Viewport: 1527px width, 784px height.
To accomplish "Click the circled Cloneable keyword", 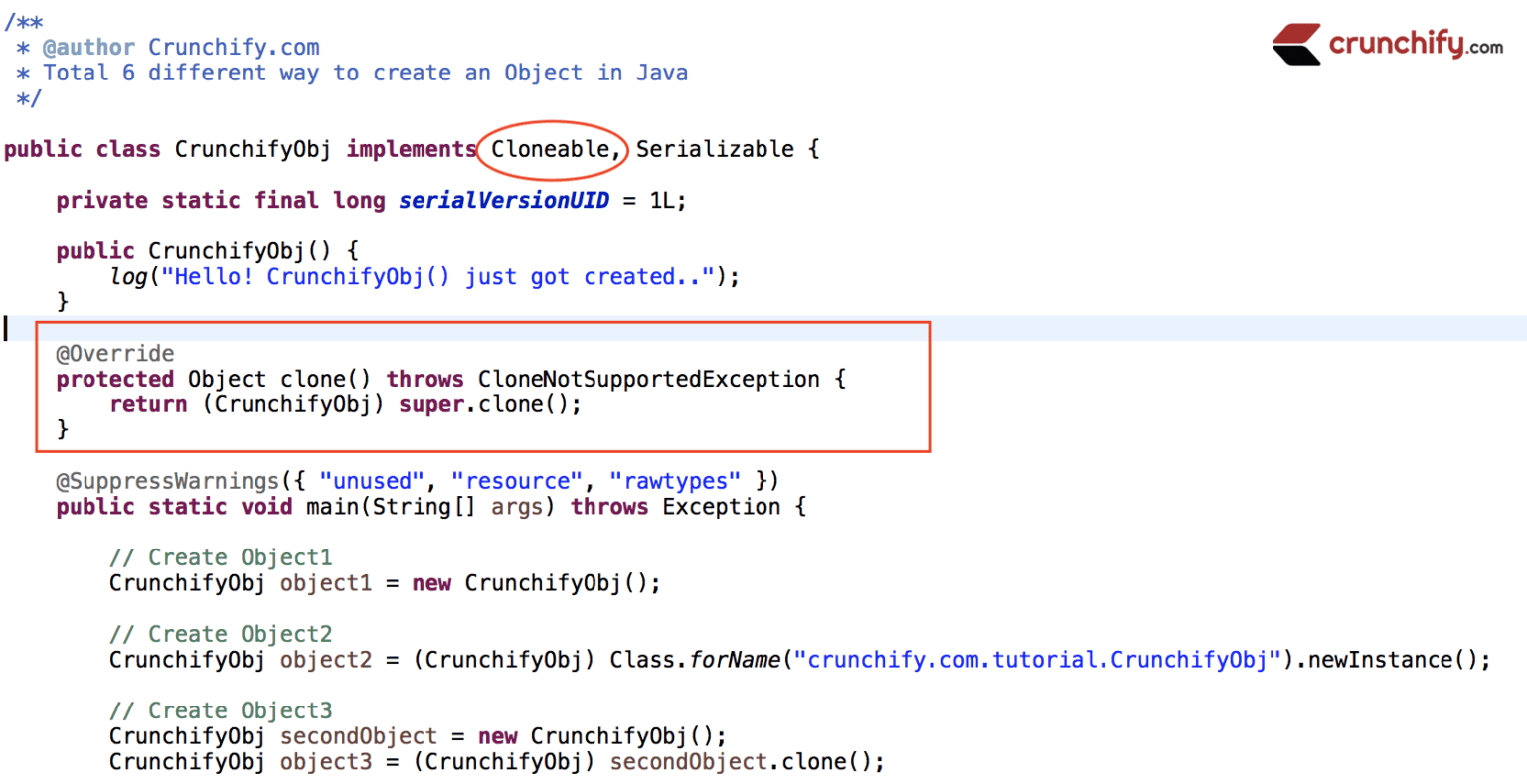I will (x=550, y=149).
